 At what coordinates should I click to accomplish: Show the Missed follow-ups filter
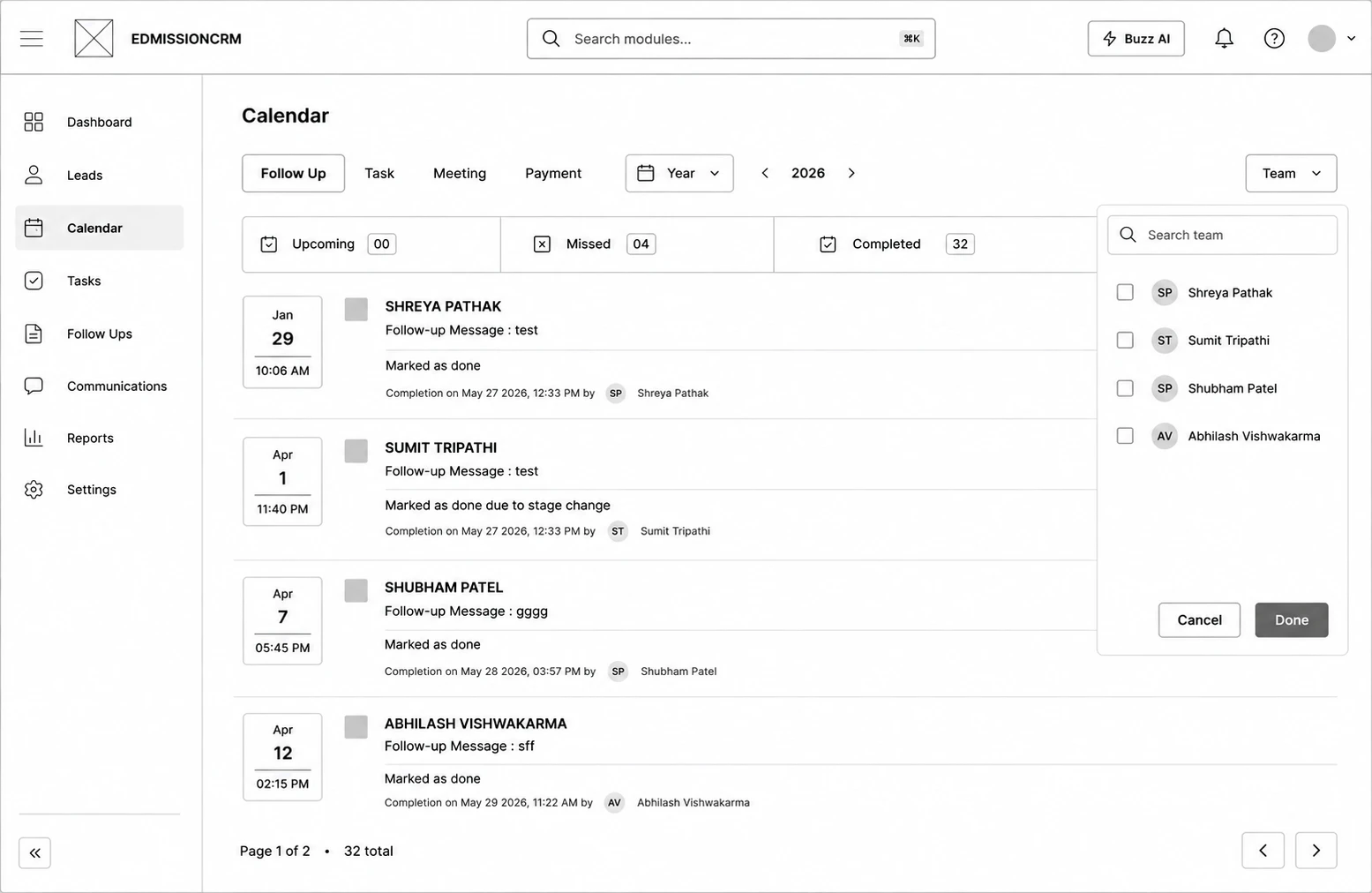click(637, 244)
